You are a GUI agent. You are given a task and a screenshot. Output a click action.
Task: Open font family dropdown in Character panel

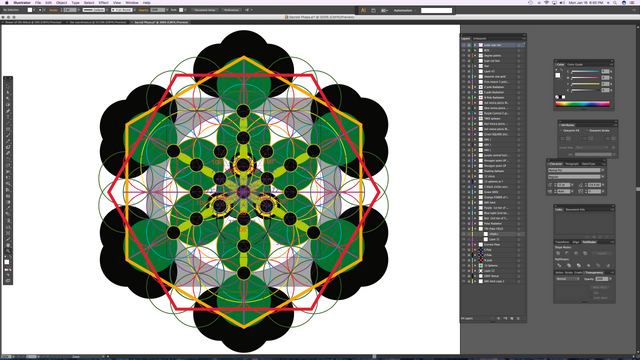[x=602, y=170]
